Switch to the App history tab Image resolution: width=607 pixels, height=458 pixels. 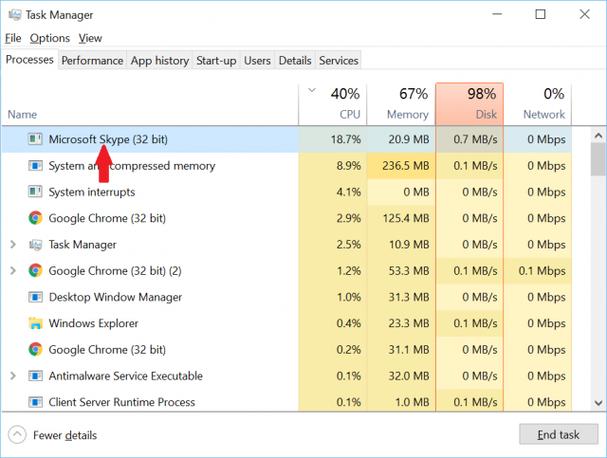click(x=159, y=60)
